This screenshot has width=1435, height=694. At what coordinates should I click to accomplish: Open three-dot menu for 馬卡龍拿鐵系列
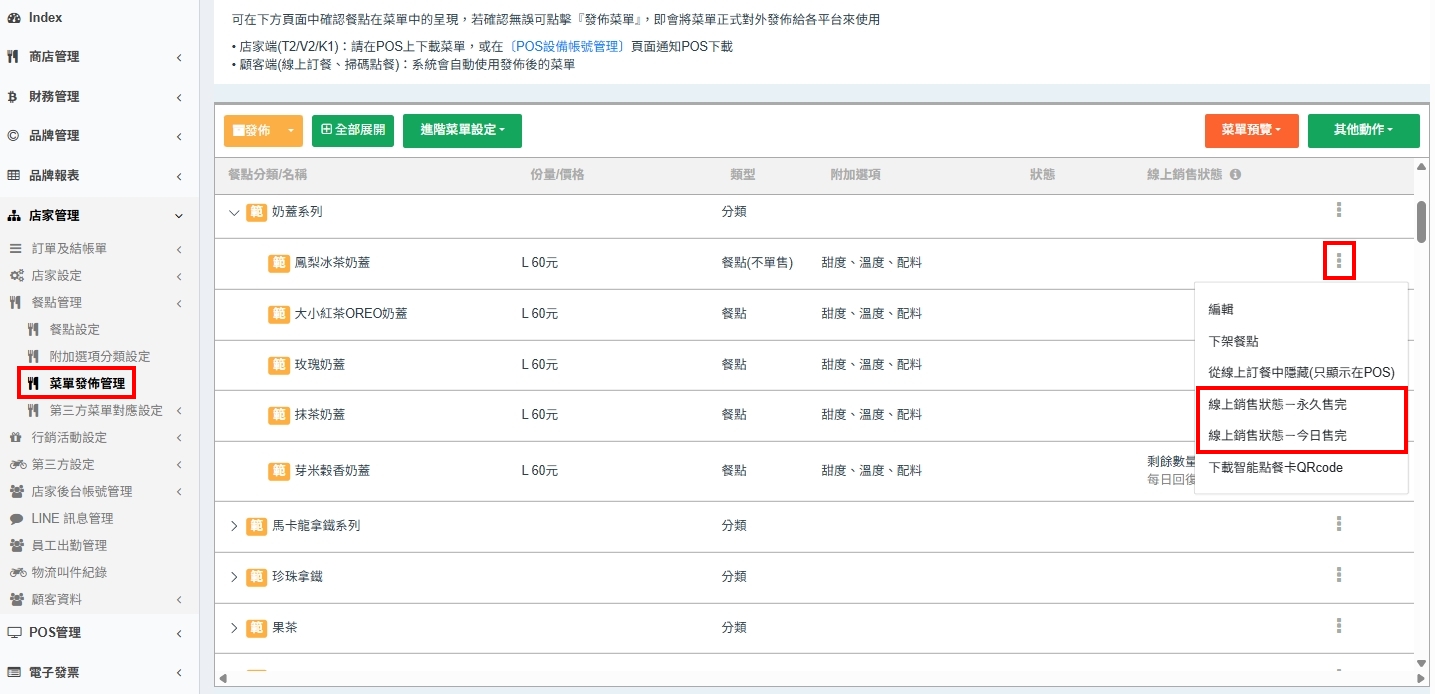(1338, 524)
